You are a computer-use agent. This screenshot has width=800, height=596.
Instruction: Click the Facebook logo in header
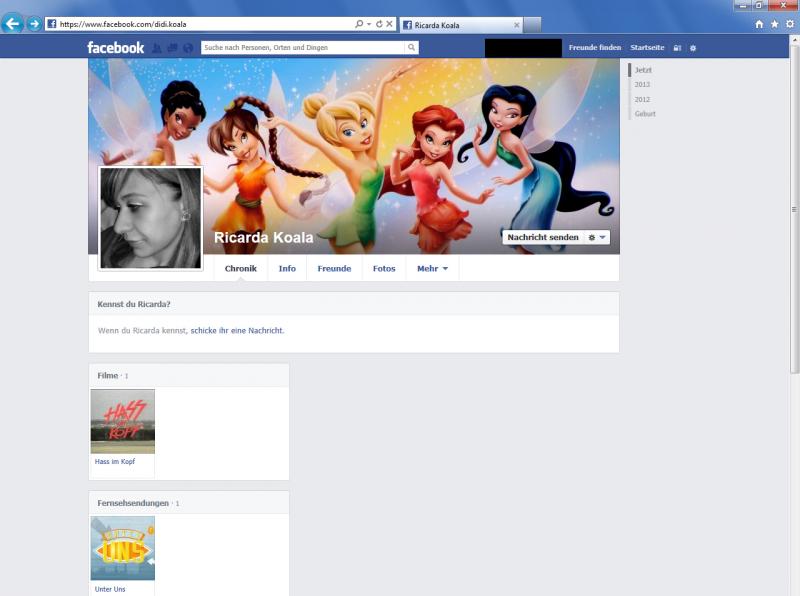point(115,47)
